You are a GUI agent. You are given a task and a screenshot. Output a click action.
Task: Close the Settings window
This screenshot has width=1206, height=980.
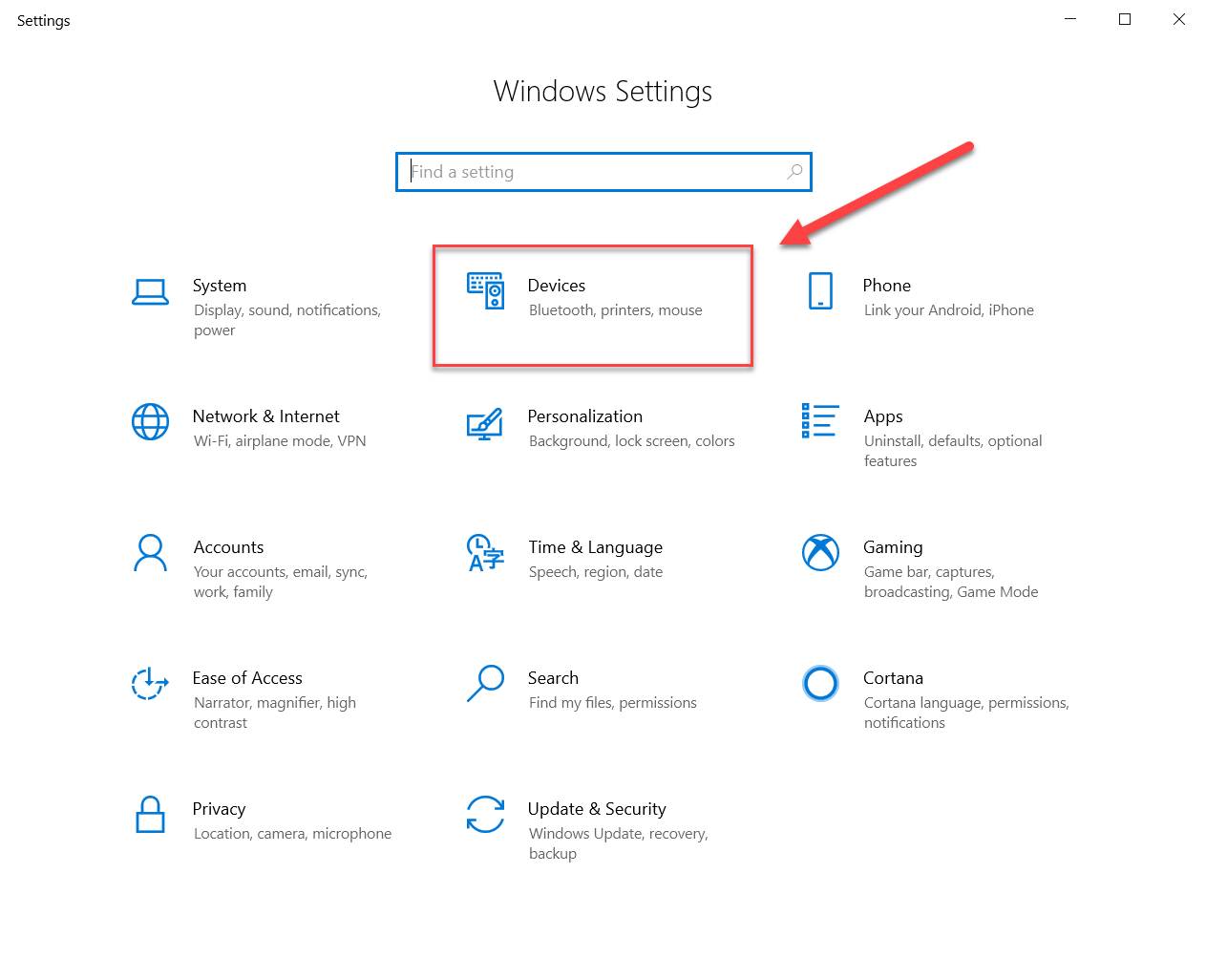coord(1179,19)
